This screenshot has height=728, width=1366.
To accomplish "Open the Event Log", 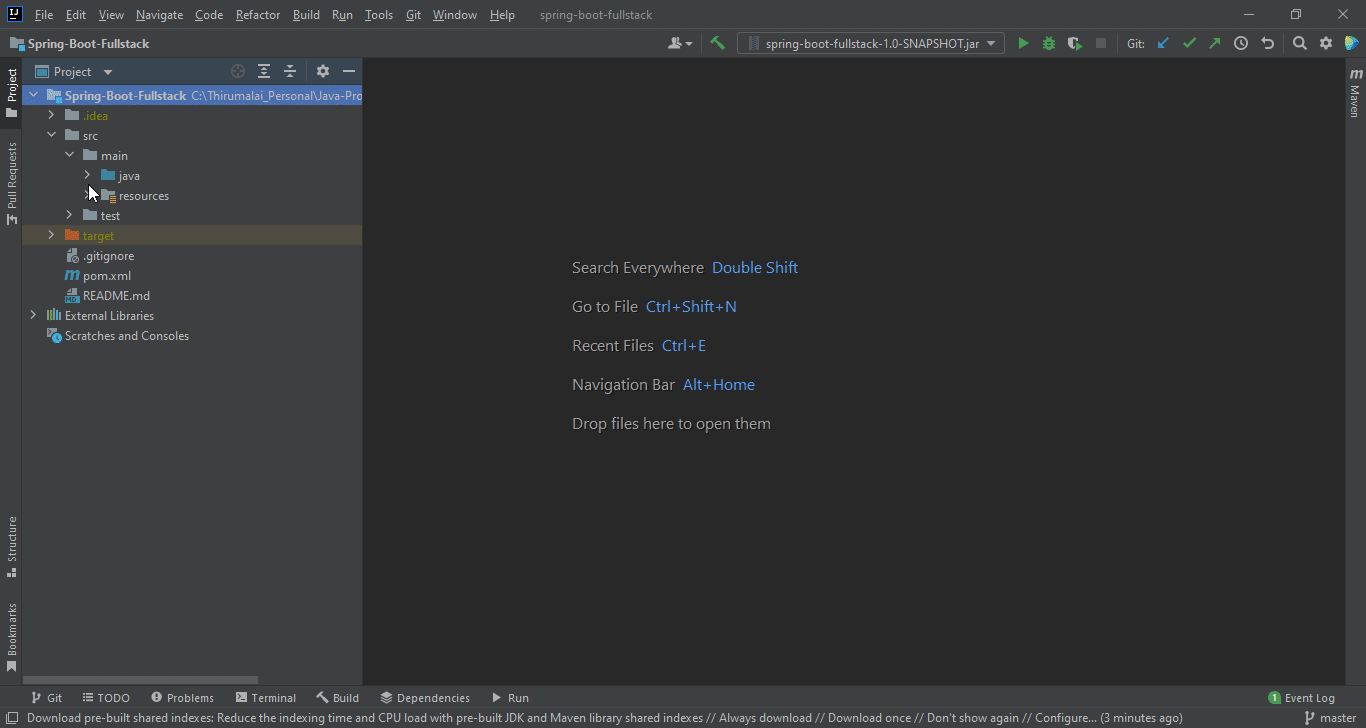I will pos(1301,698).
